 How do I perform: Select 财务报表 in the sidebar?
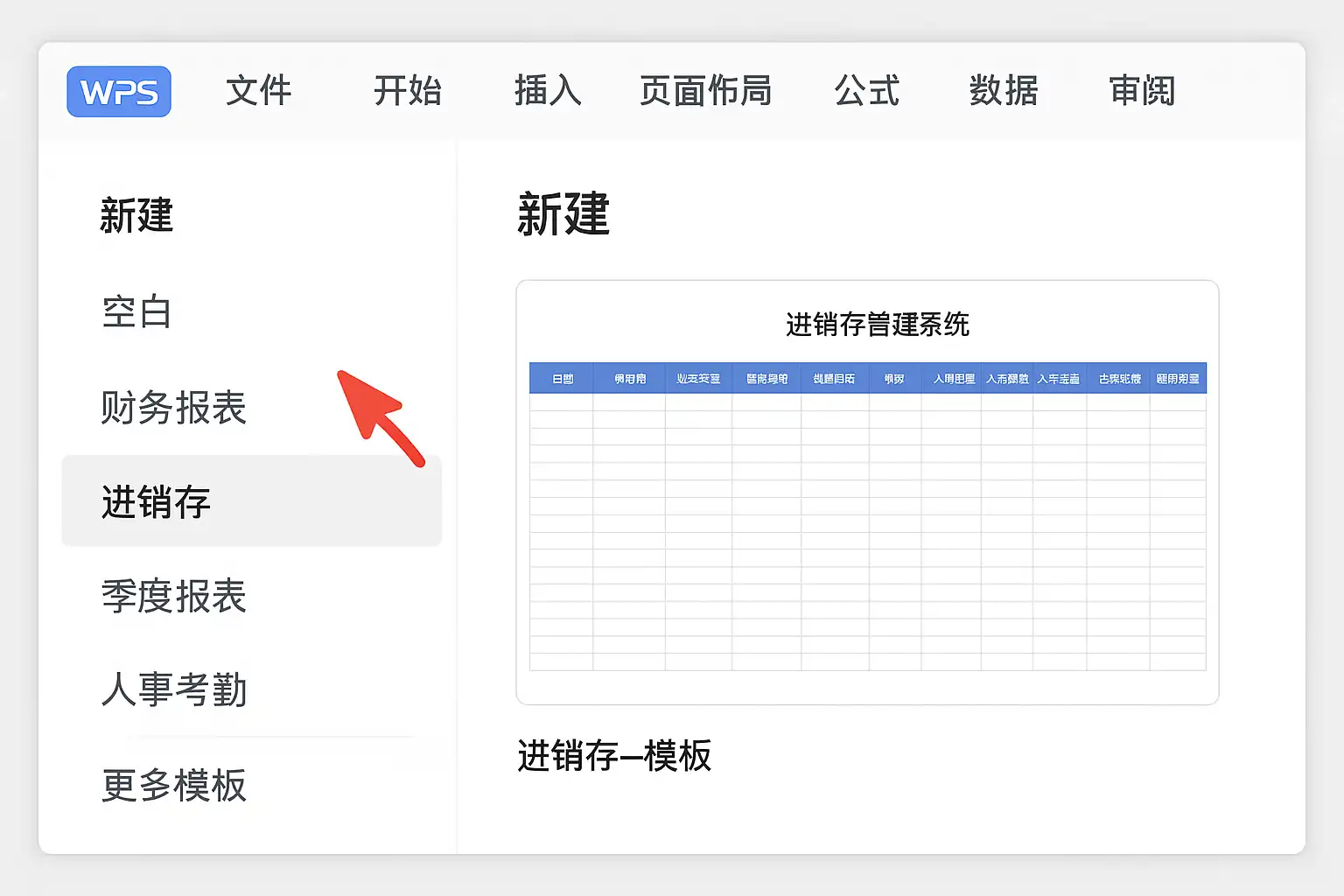173,408
